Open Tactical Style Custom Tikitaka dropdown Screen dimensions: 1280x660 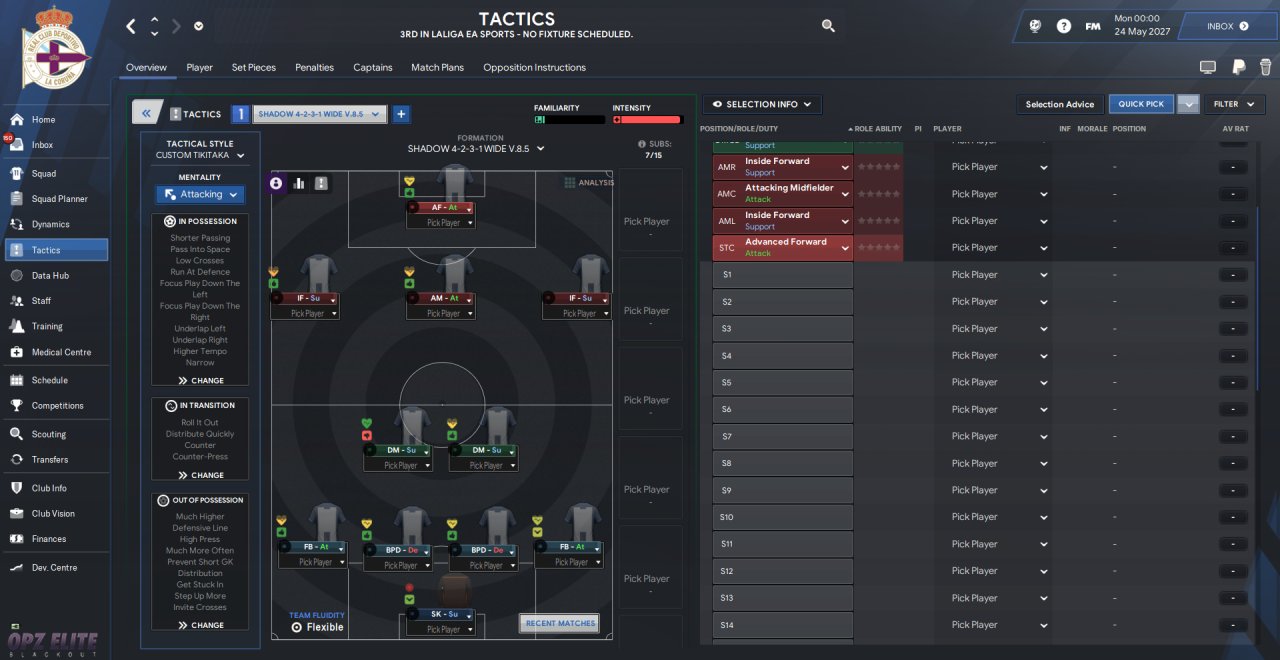pyautogui.click(x=200, y=155)
